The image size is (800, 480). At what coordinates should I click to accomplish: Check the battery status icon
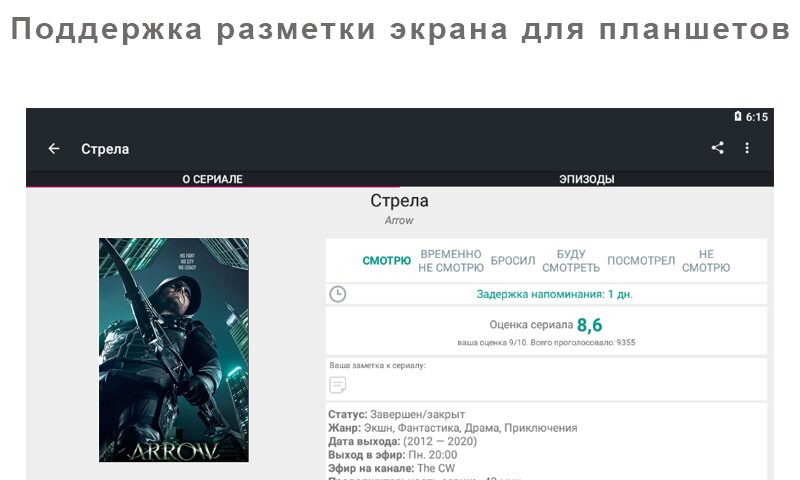[x=738, y=116]
